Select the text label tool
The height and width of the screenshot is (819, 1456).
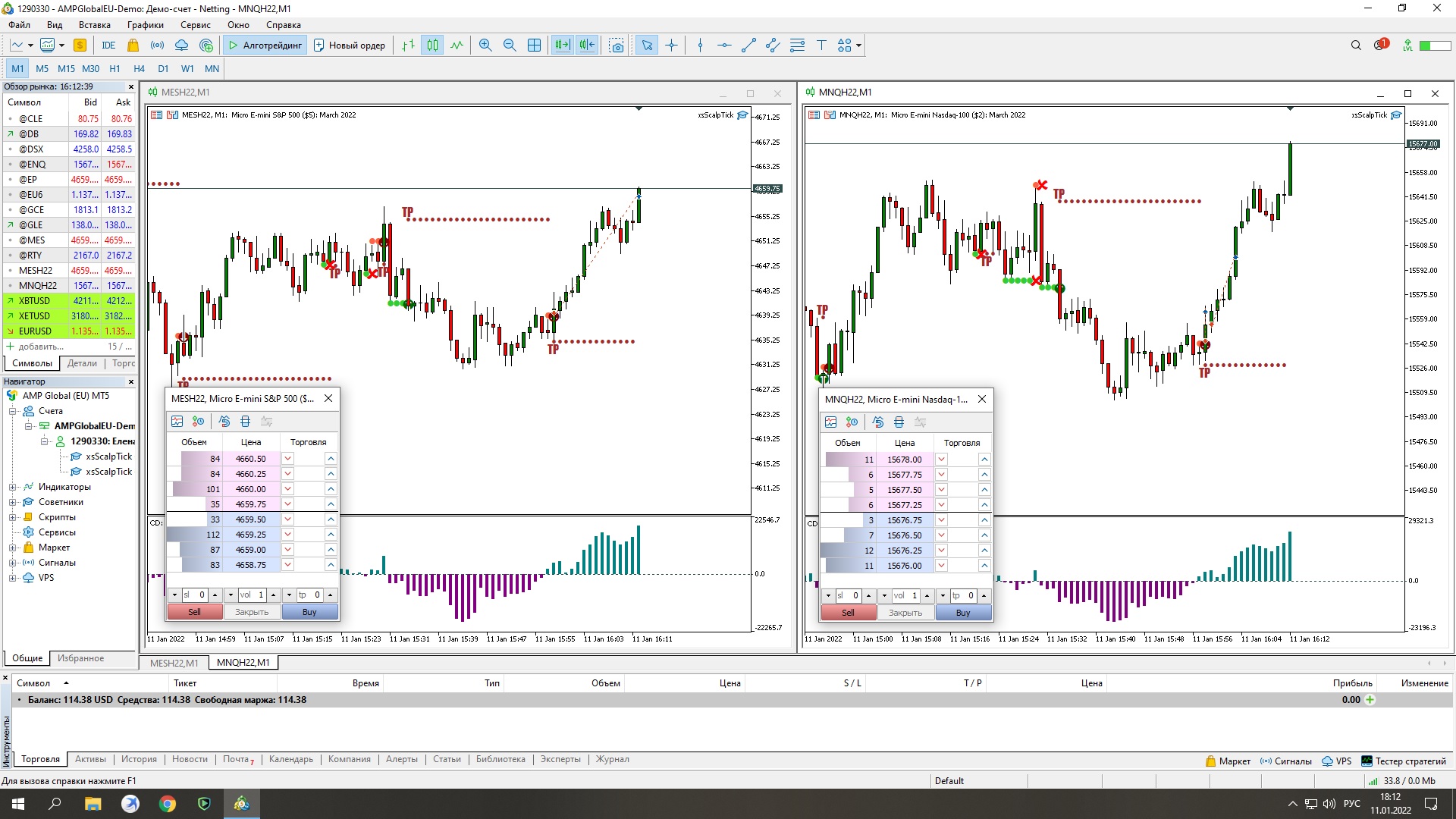pos(821,45)
